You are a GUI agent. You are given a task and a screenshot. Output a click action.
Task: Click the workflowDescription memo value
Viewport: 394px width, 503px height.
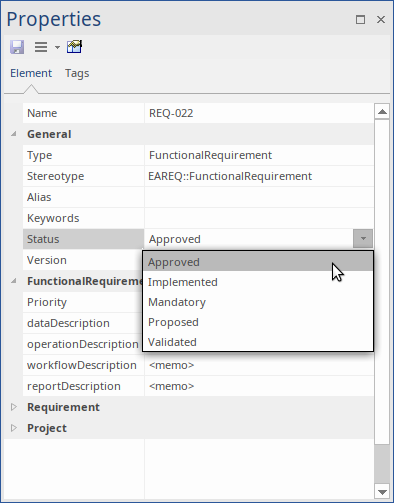[171, 365]
